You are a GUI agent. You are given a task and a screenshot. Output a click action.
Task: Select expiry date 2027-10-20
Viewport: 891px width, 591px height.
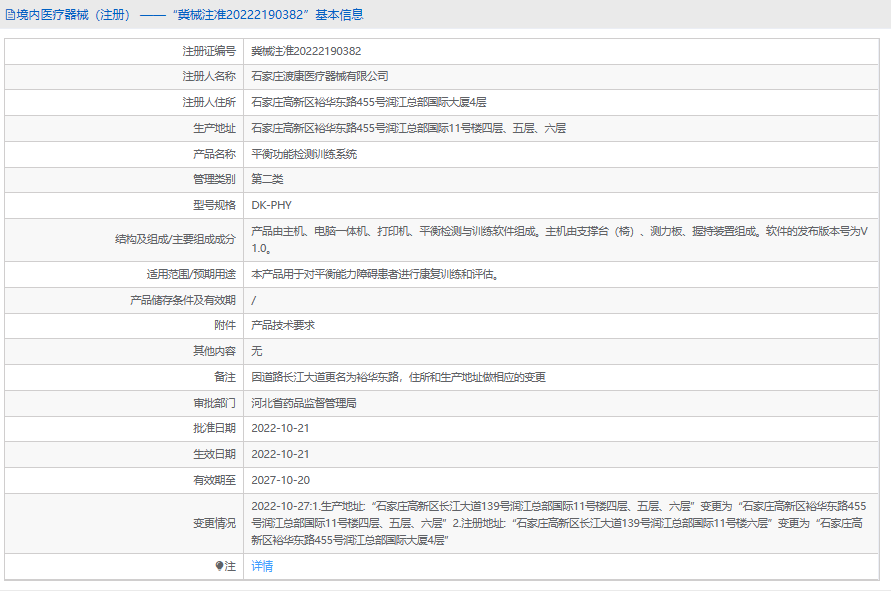point(281,481)
